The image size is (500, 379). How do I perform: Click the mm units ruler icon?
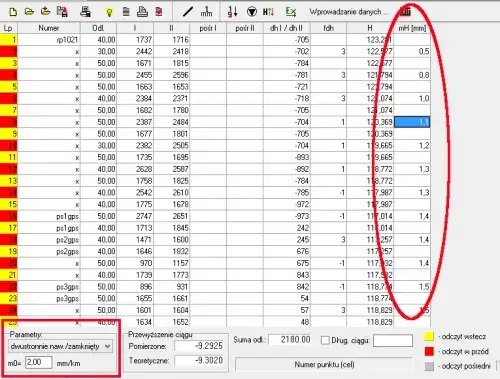(x=206, y=12)
